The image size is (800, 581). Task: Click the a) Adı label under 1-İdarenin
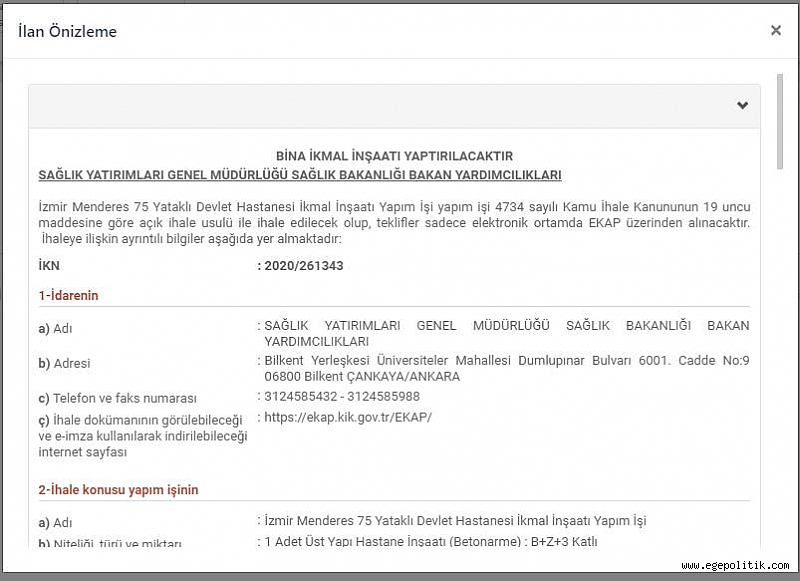56,329
